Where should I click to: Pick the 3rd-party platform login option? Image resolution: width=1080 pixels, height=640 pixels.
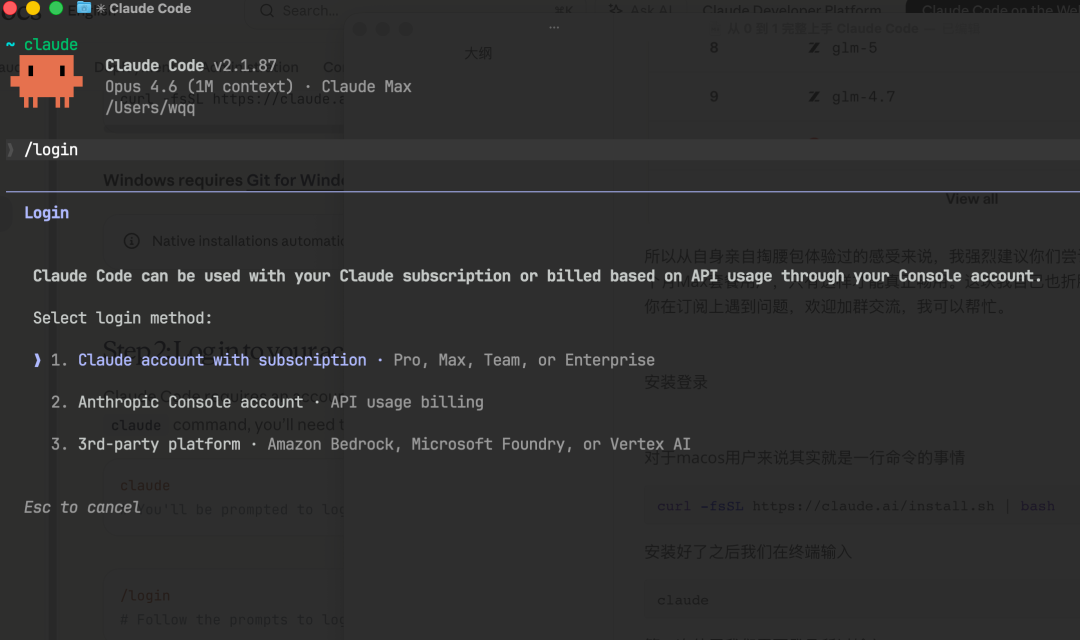159,444
